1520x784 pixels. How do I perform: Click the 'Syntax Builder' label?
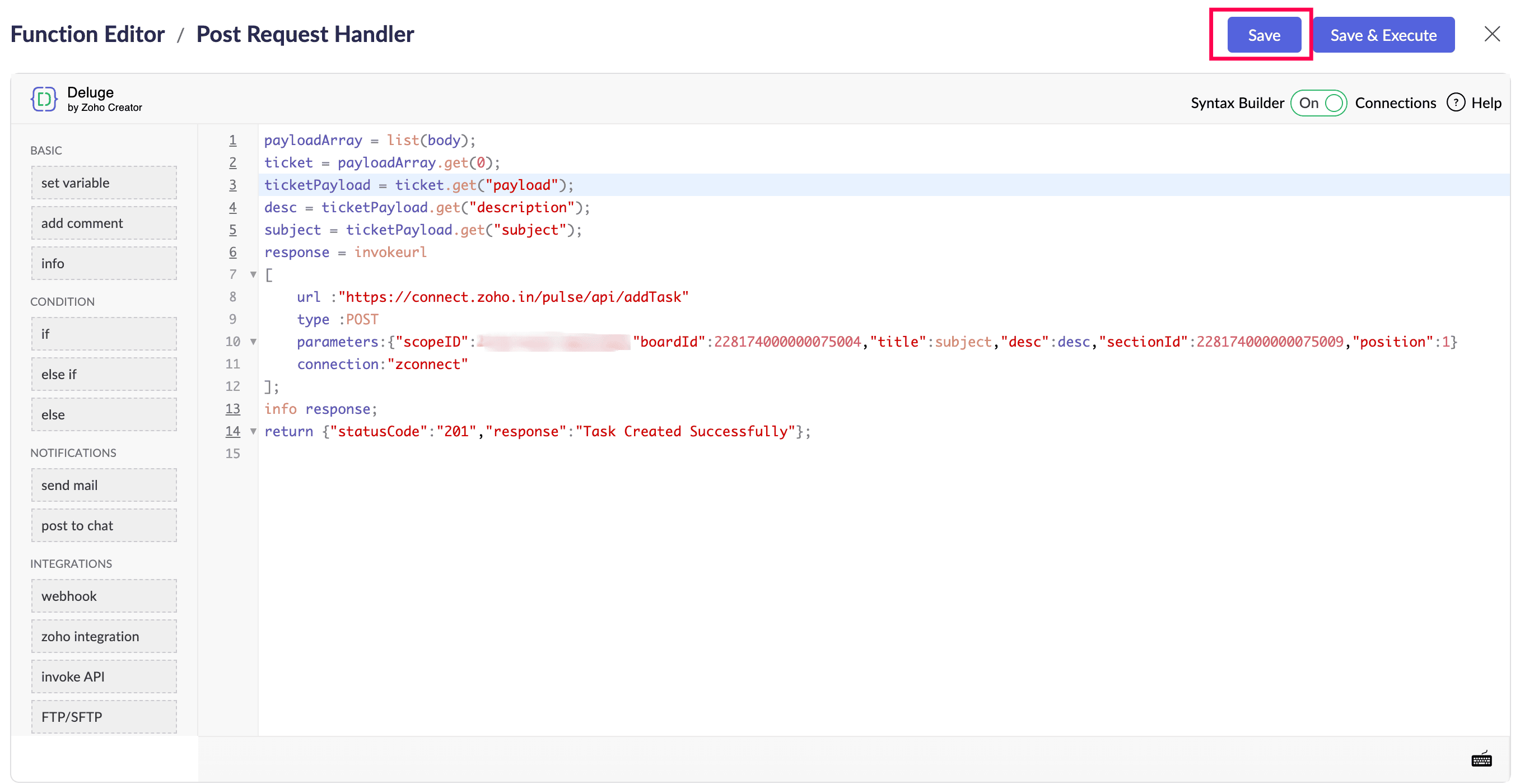tap(1237, 103)
